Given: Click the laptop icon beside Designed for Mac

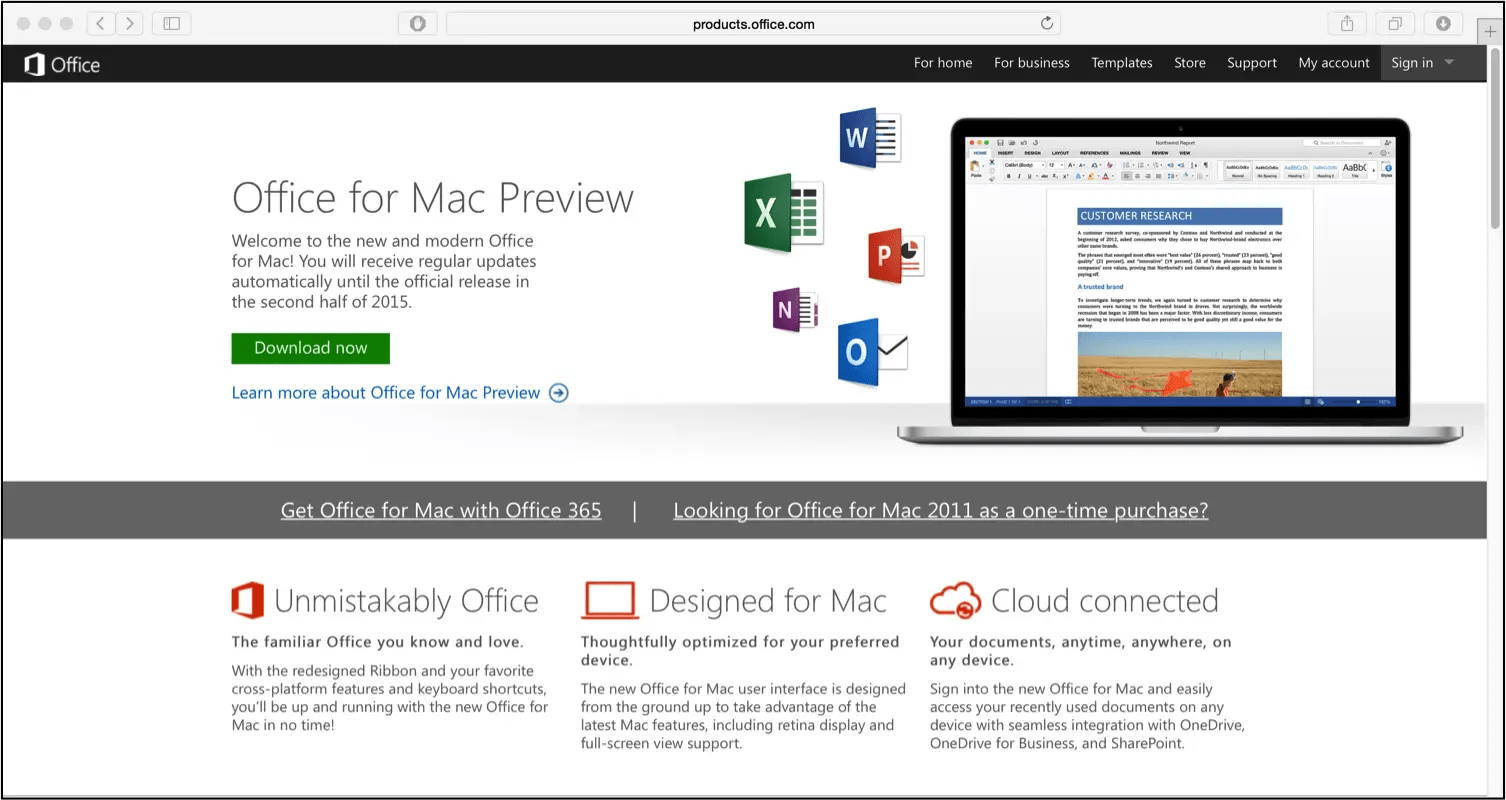Looking at the screenshot, I should click(x=609, y=600).
